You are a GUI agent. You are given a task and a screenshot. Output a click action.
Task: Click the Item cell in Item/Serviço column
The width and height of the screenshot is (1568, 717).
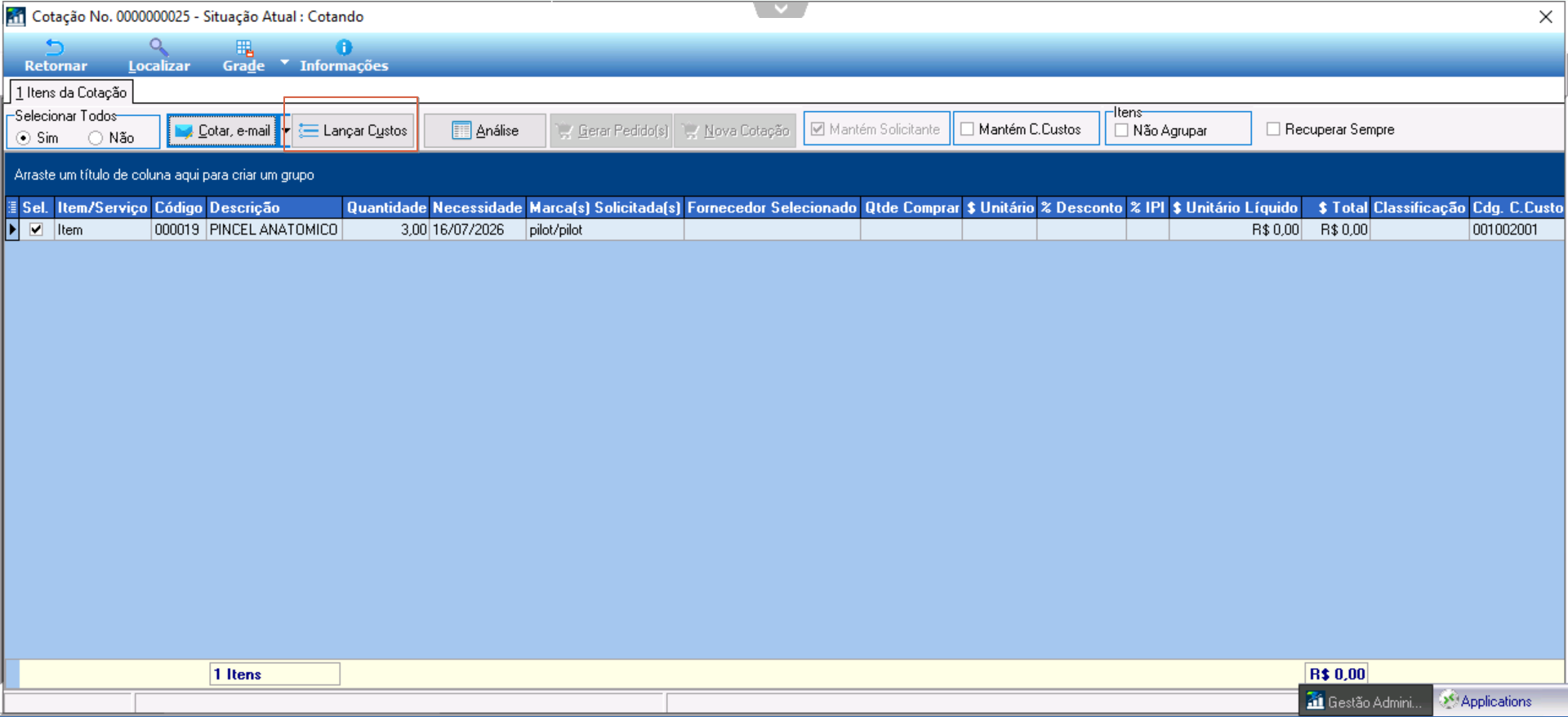click(102, 229)
